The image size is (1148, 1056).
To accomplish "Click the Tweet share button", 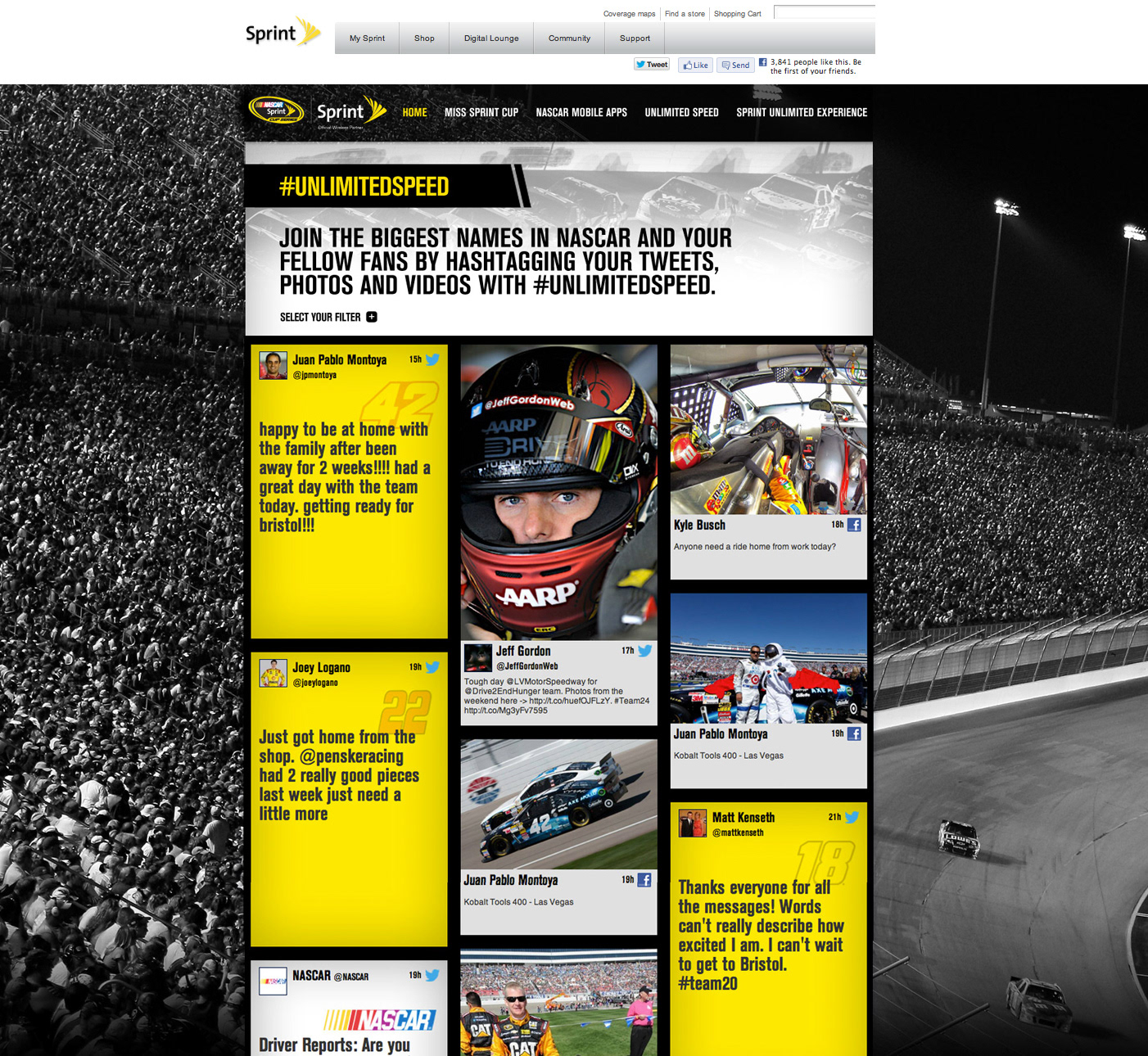I will [652, 65].
